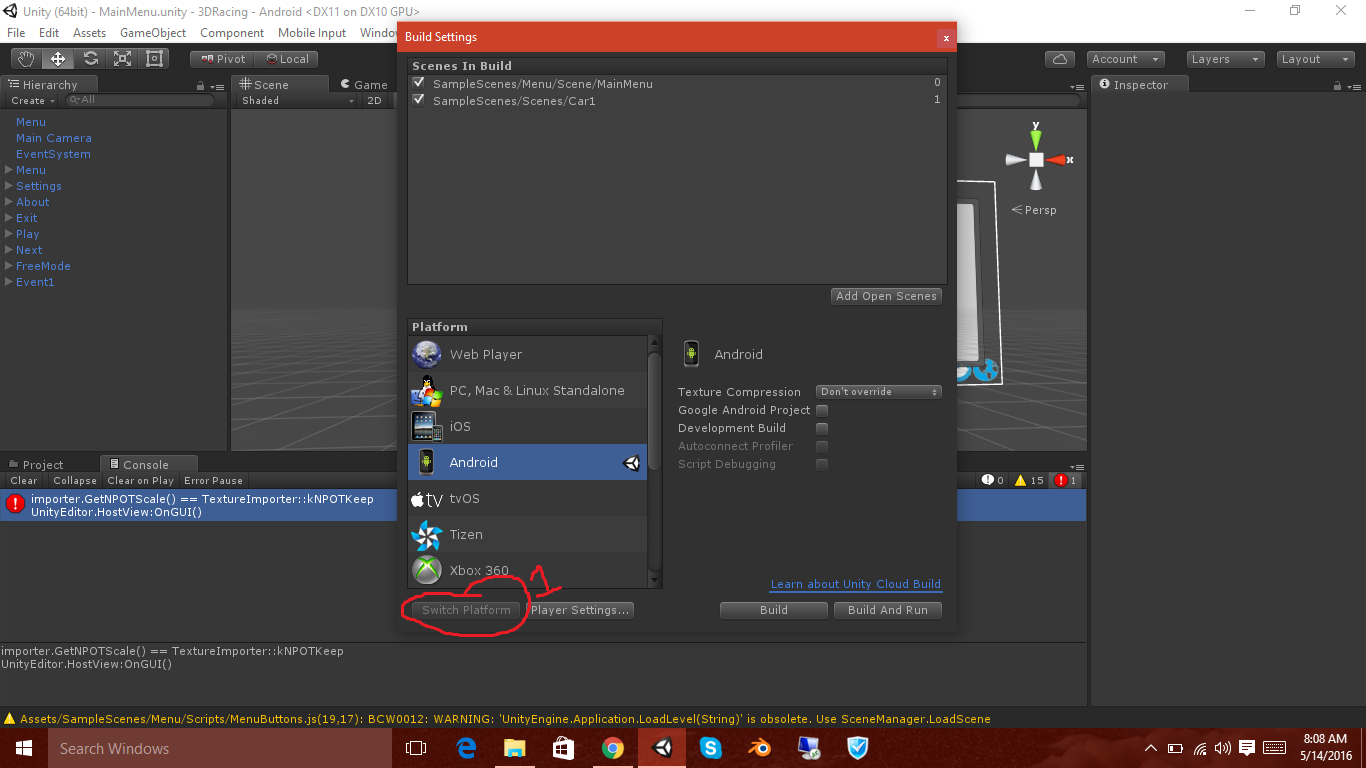Clear the Console with the Clear button

[24, 481]
